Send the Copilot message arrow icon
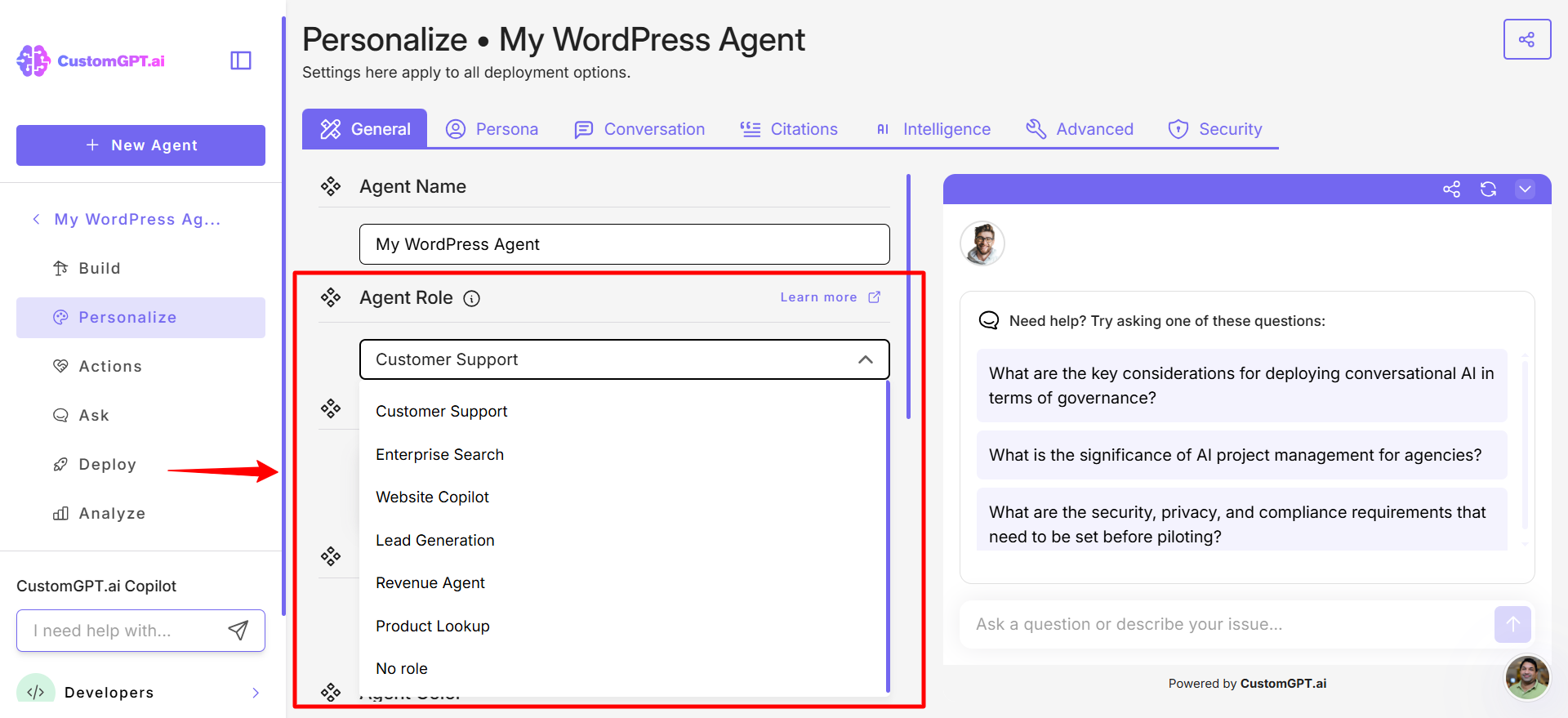 pyautogui.click(x=238, y=631)
